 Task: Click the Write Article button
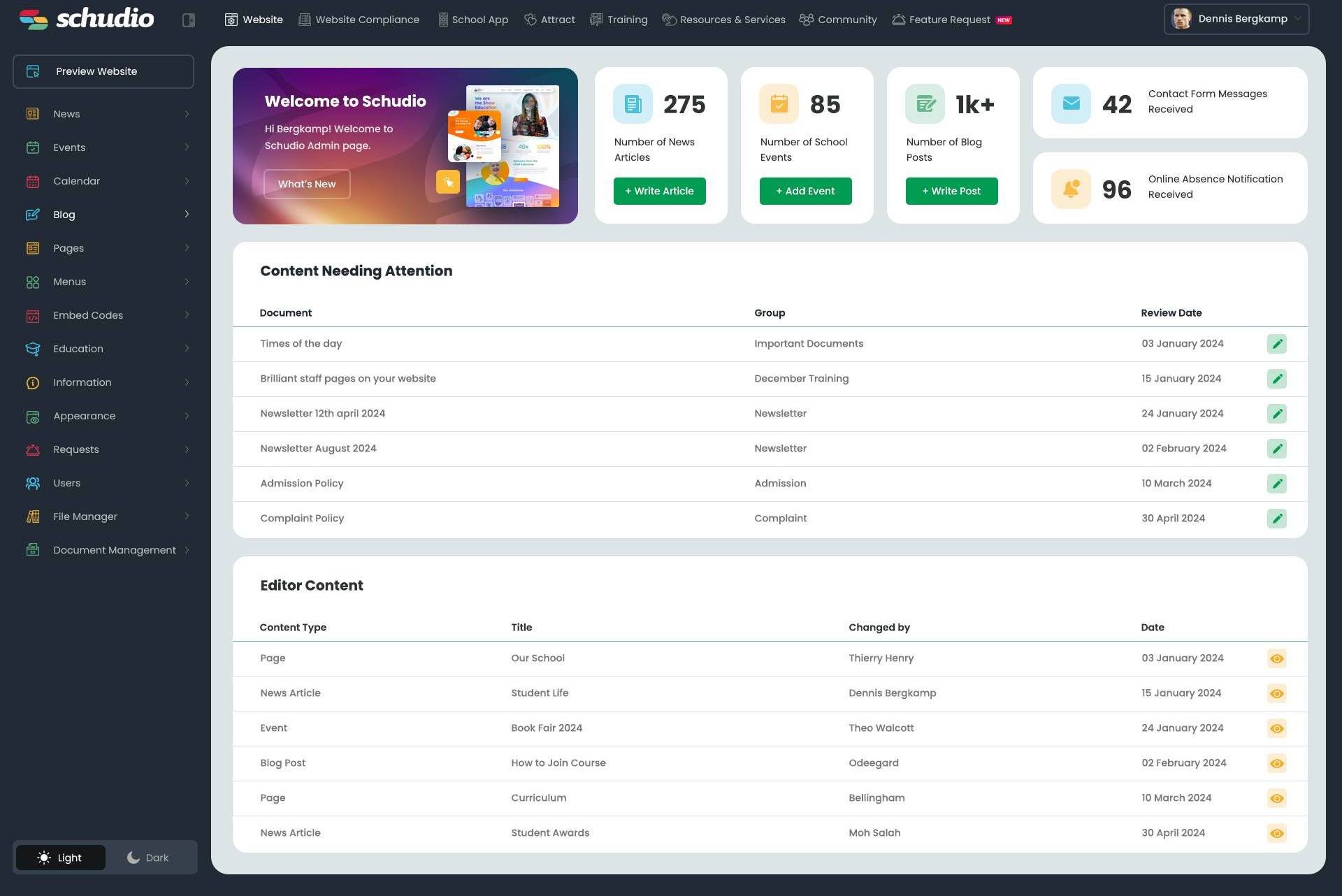pyautogui.click(x=659, y=191)
